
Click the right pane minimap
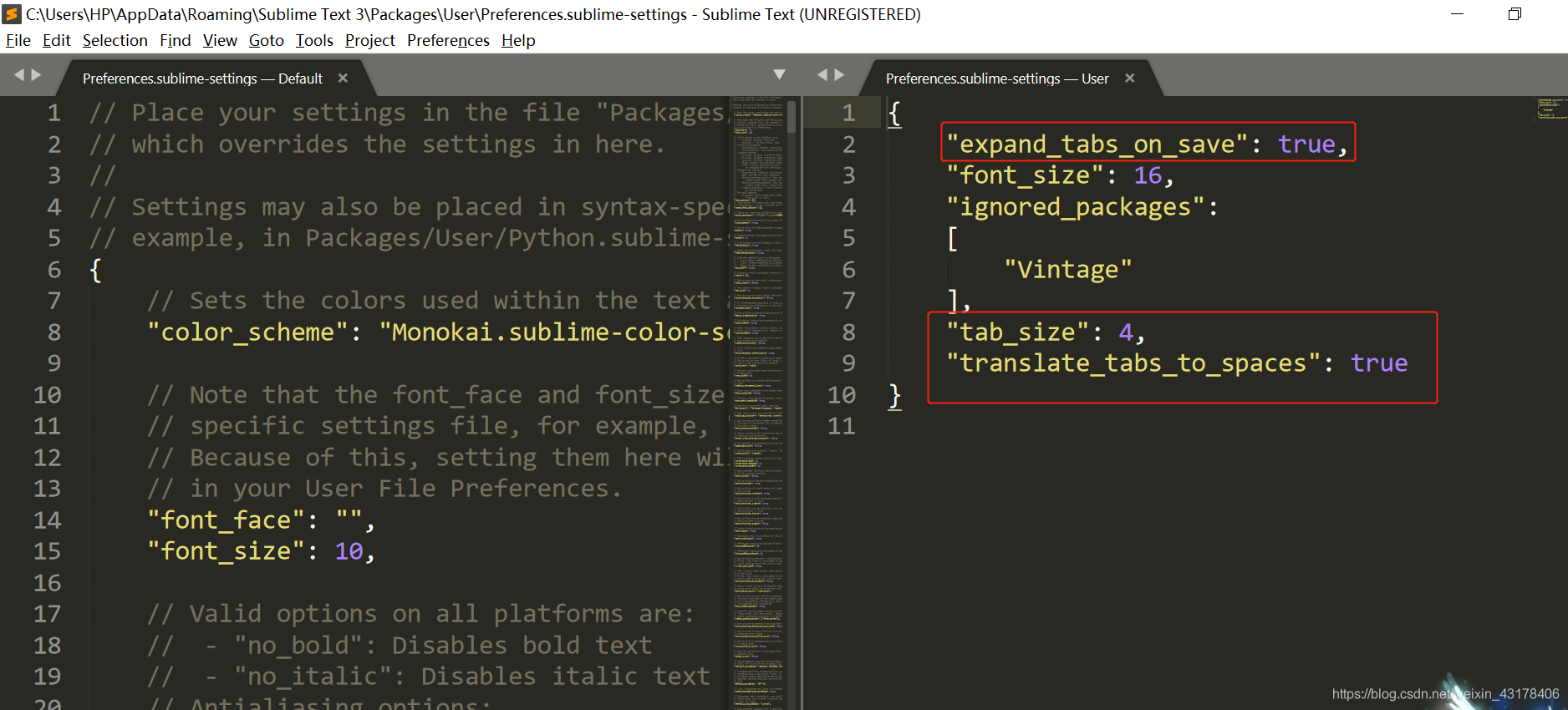pyautogui.click(x=1550, y=109)
